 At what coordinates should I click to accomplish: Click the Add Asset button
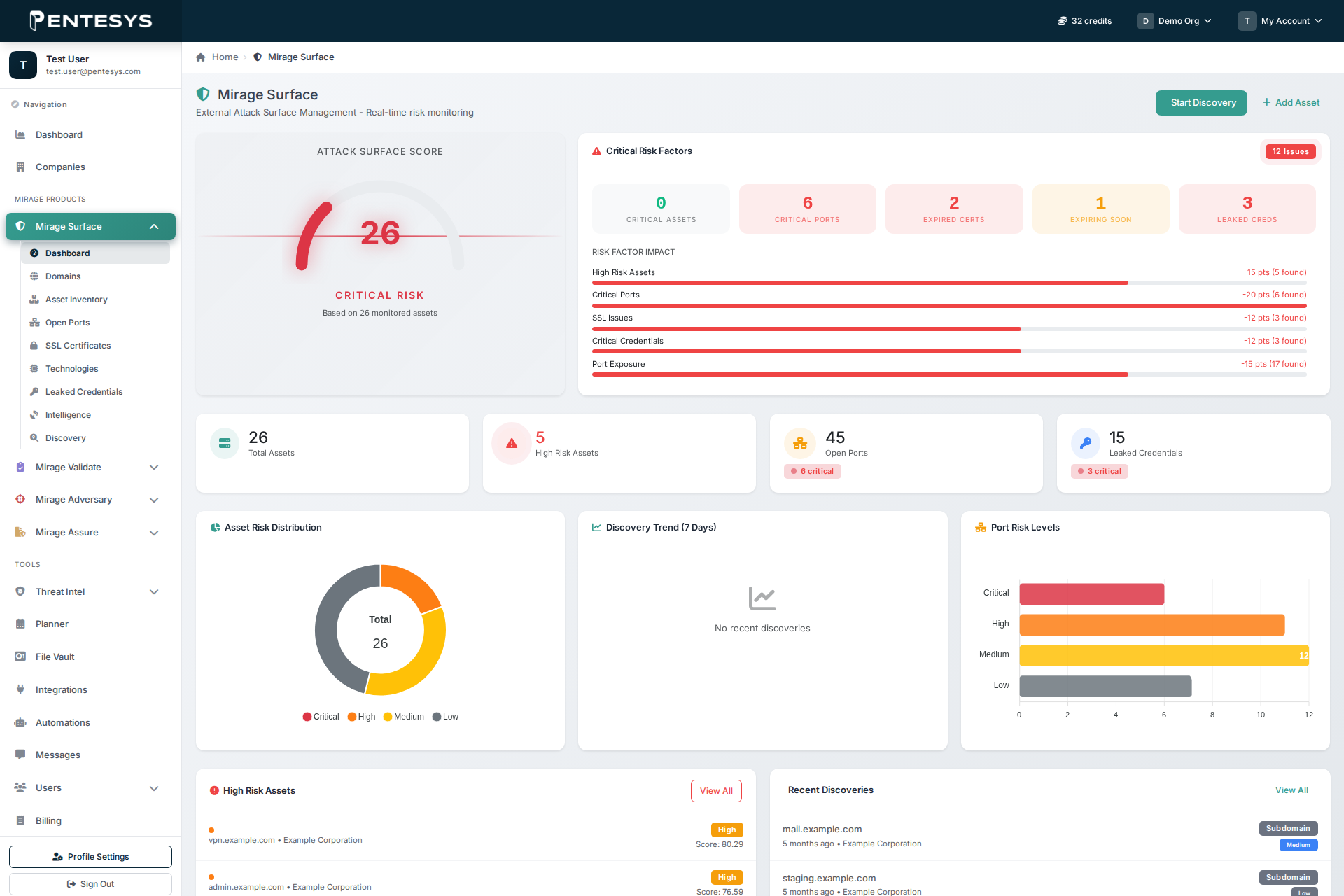point(1291,103)
